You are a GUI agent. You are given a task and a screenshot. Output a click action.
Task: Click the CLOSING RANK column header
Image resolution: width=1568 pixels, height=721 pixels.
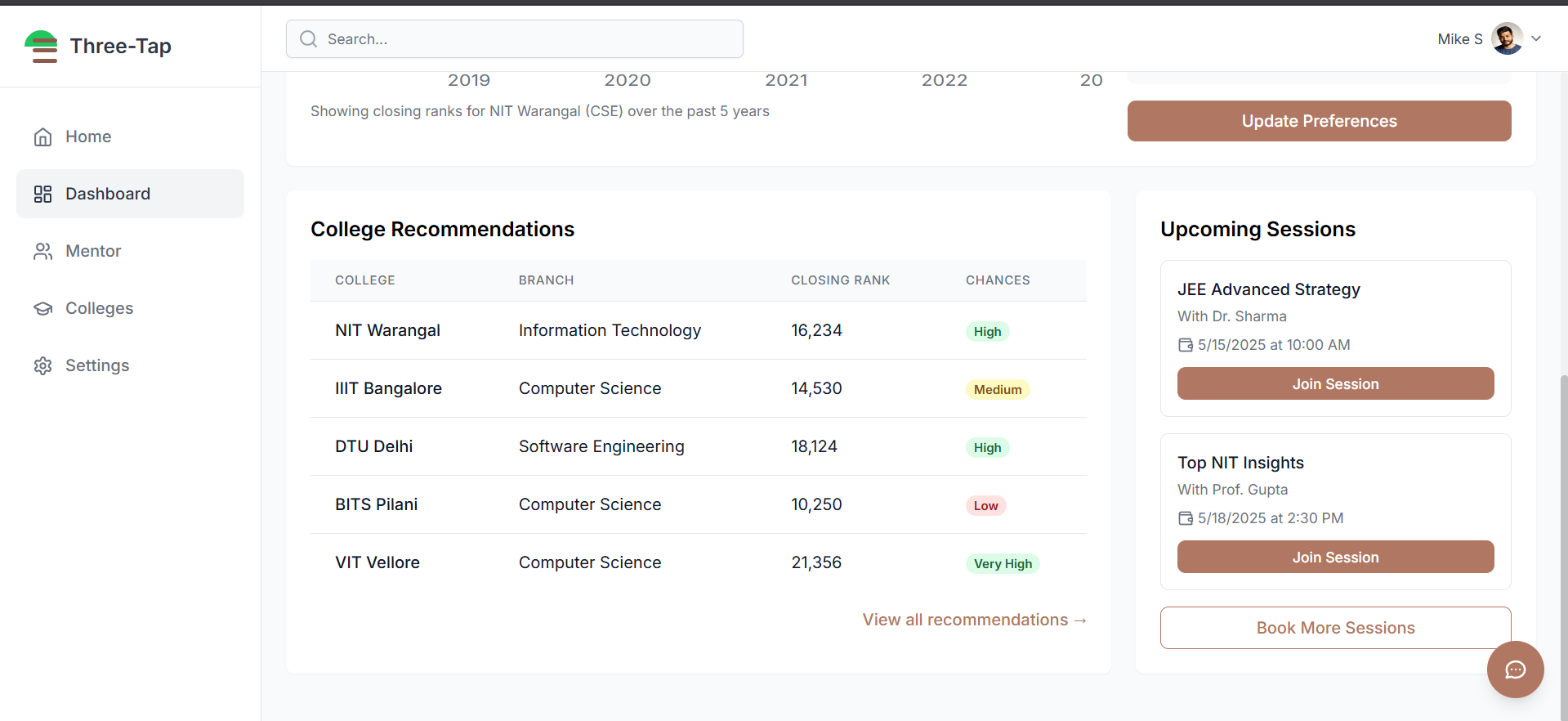[x=840, y=280]
